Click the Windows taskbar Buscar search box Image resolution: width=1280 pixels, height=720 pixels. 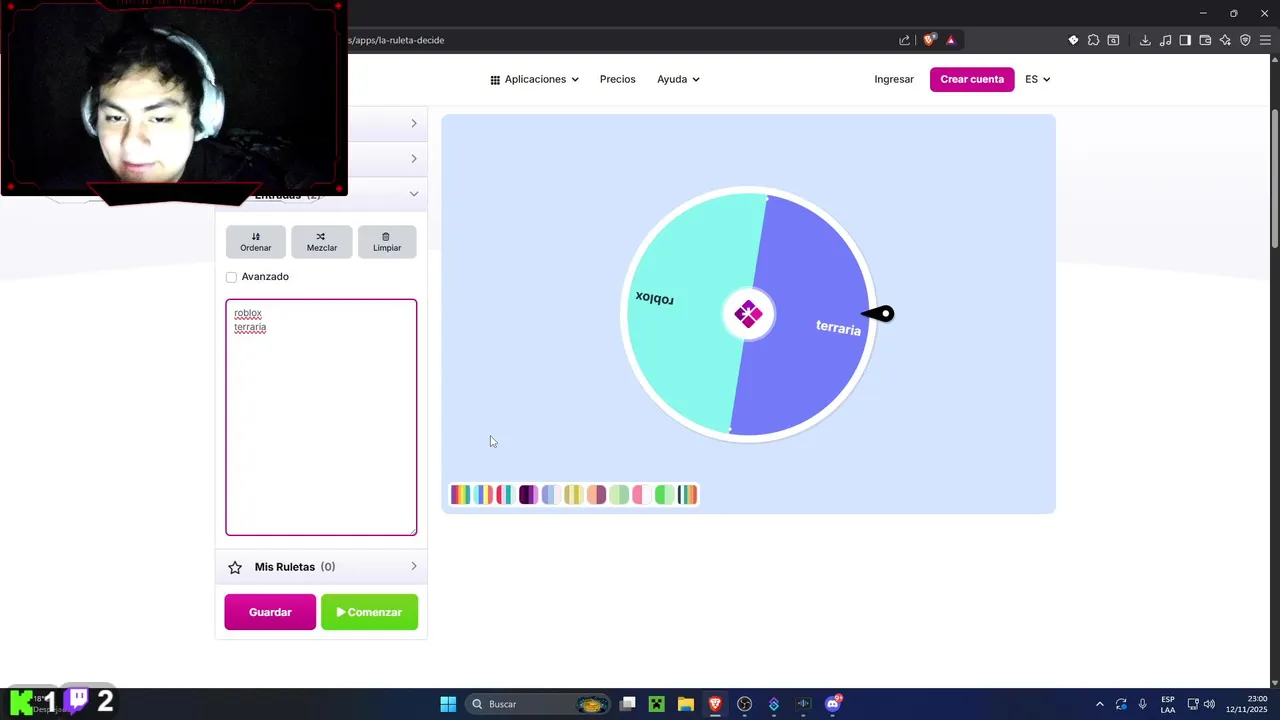pos(540,704)
